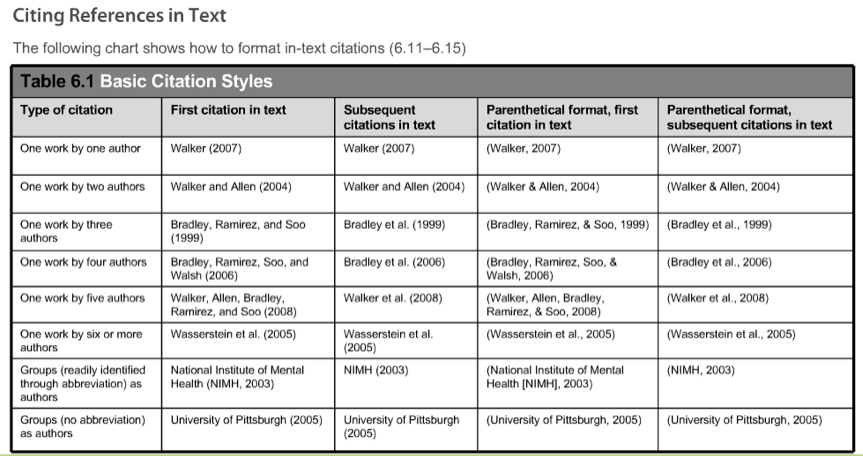Click the 'One work by five authors' row label
This screenshot has height=456, width=863.
(82, 298)
